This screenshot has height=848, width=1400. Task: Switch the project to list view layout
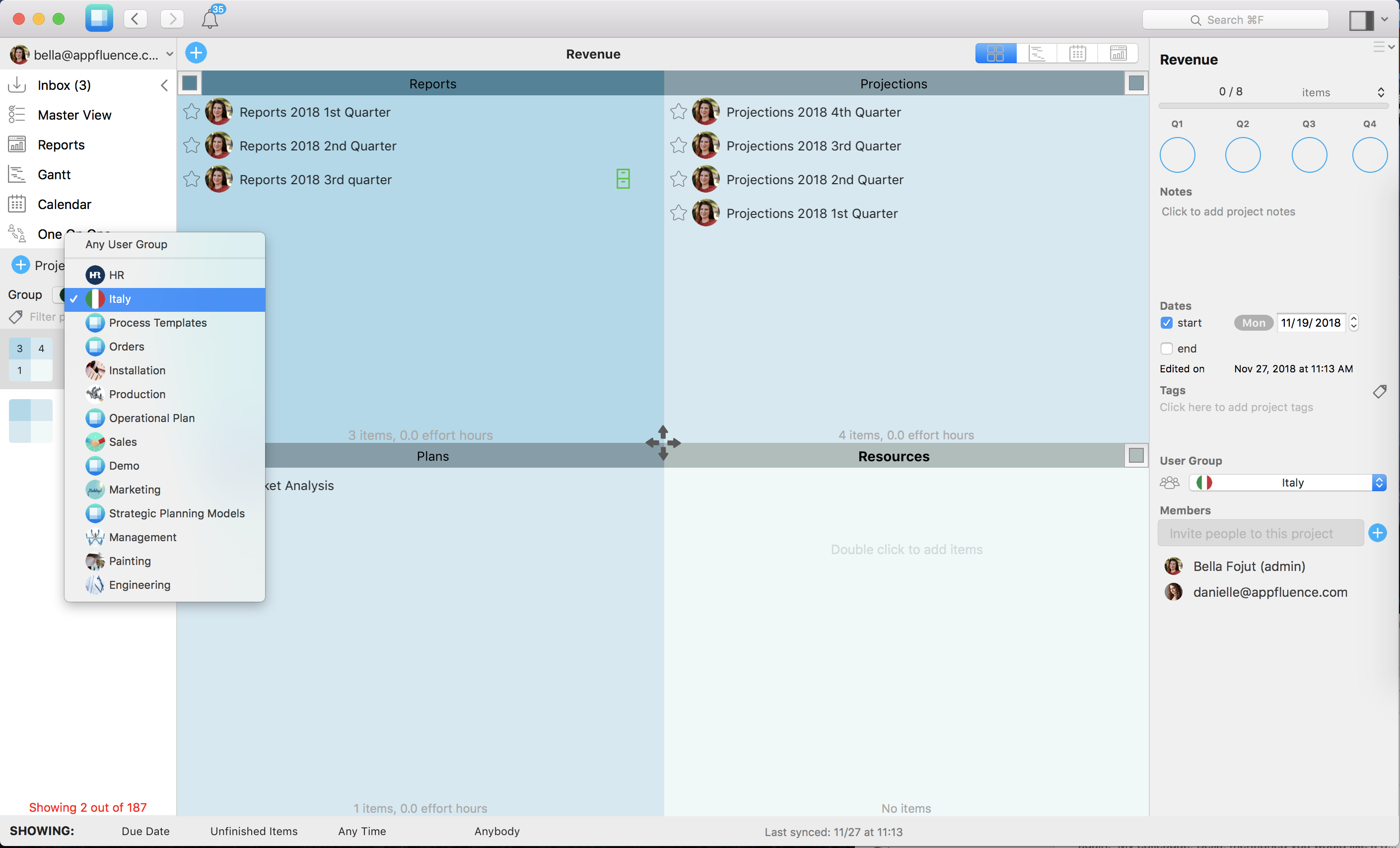[1037, 53]
